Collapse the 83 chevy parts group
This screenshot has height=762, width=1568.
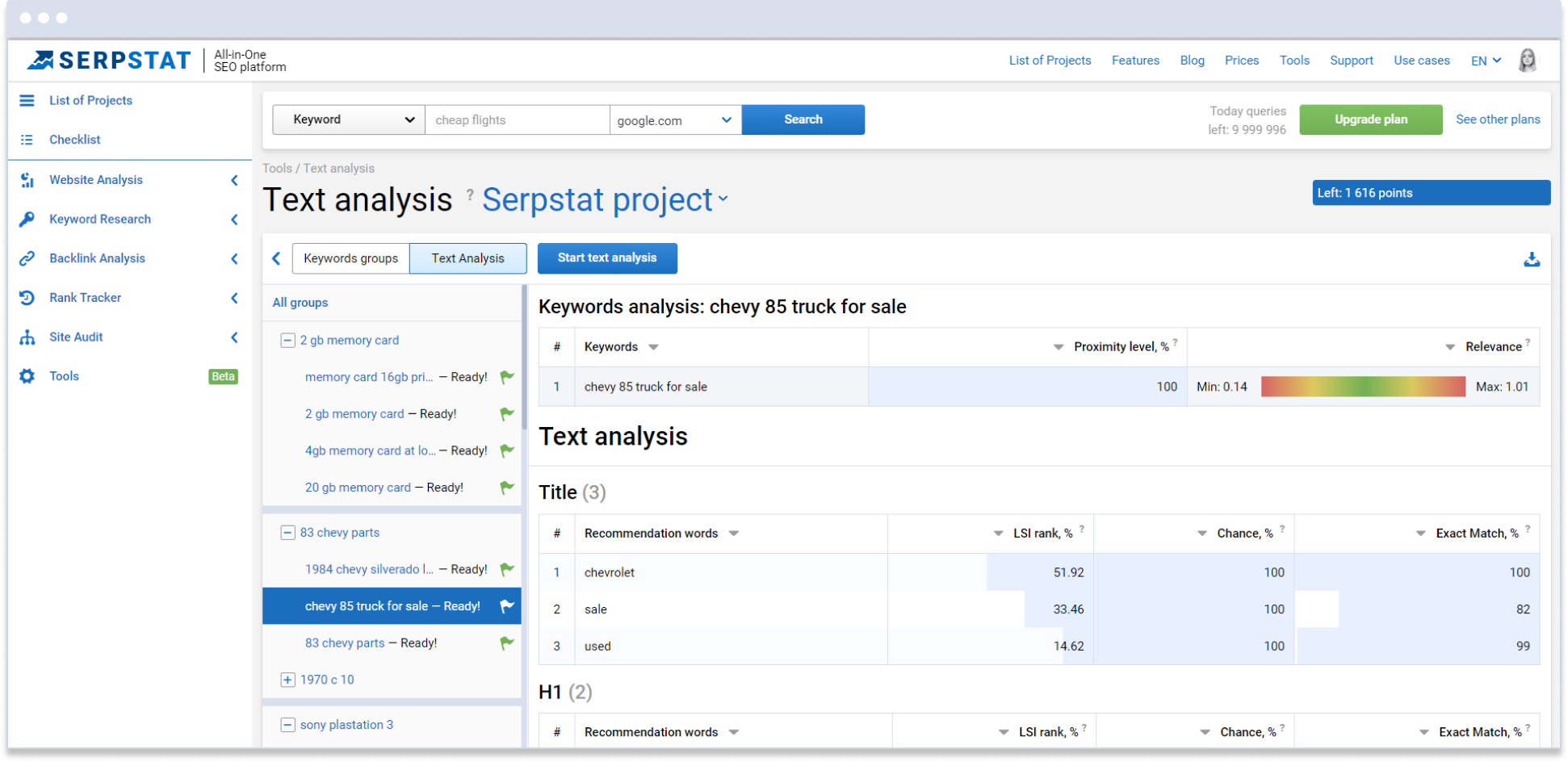tap(287, 533)
